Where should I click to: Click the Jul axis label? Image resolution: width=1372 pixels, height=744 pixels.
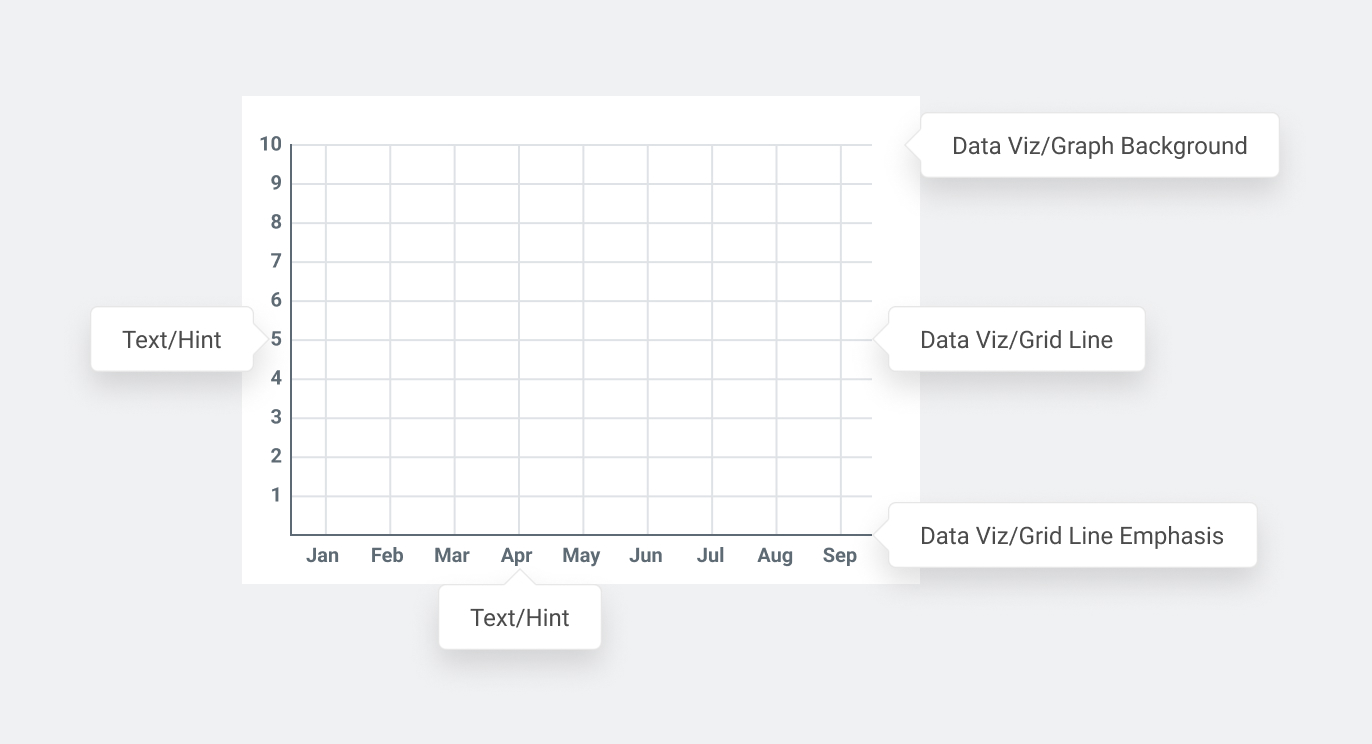coord(710,556)
